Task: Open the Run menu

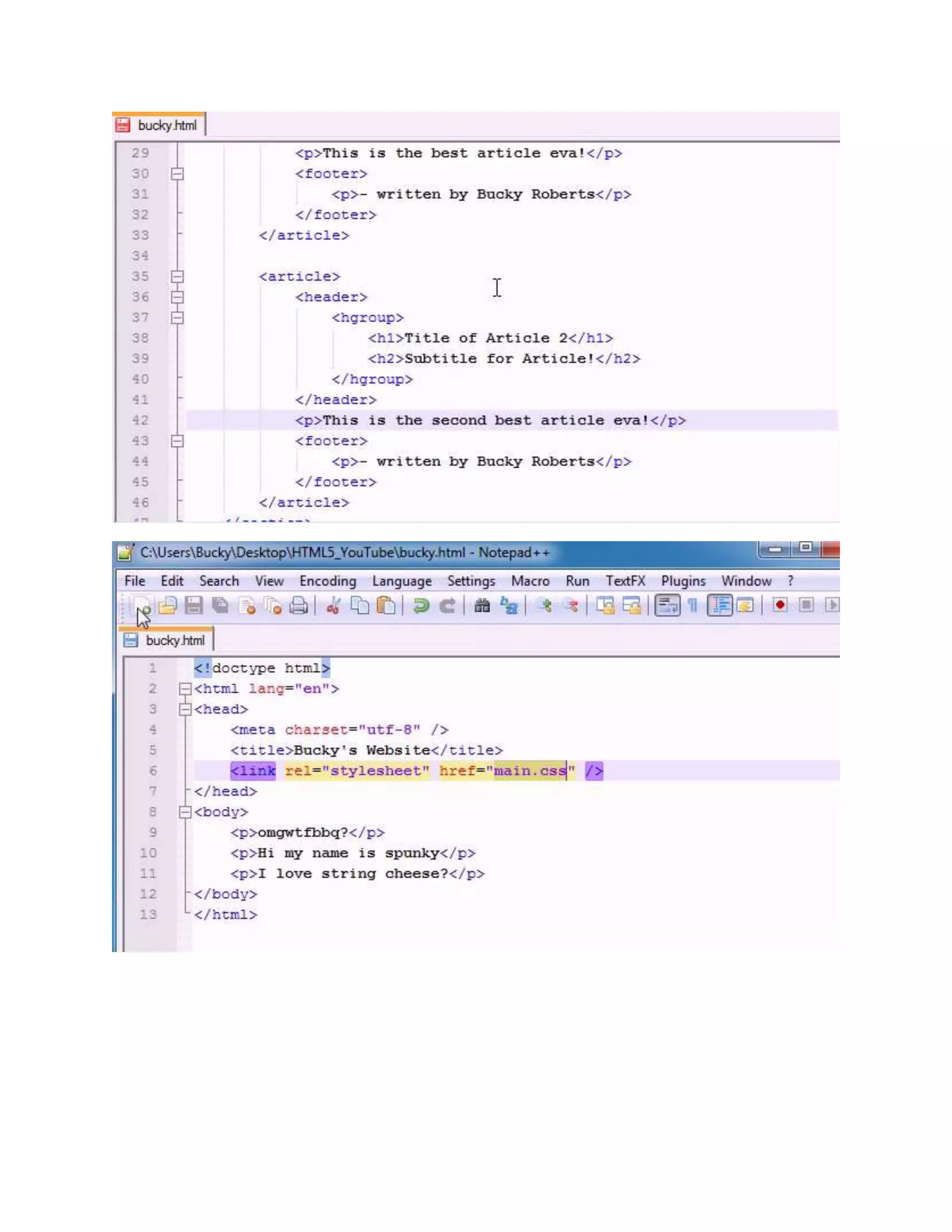Action: click(577, 581)
